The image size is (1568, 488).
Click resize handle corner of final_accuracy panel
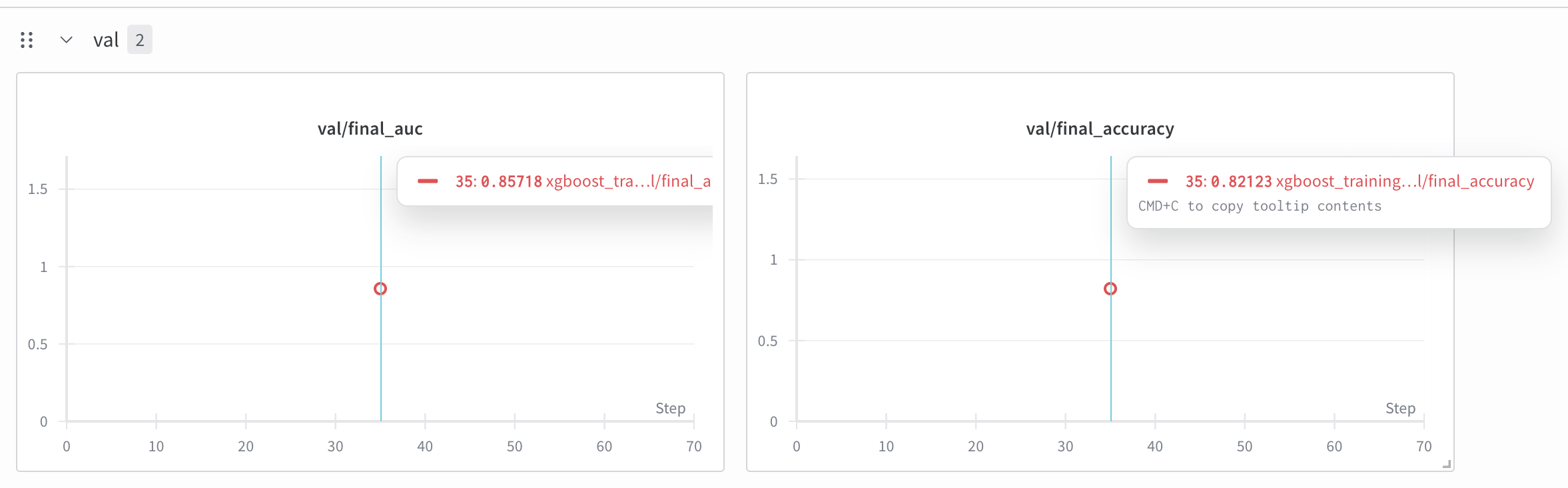(x=1446, y=464)
